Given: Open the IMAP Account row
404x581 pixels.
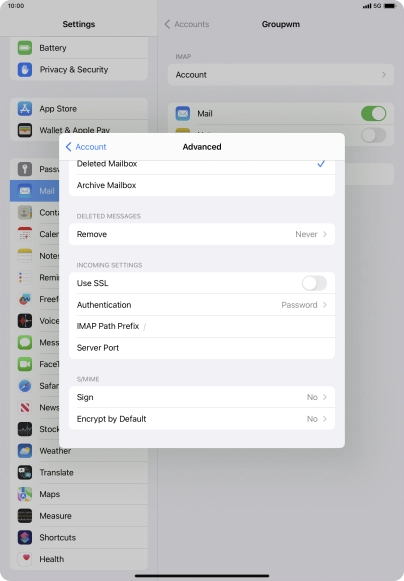Looking at the screenshot, I should tap(281, 74).
